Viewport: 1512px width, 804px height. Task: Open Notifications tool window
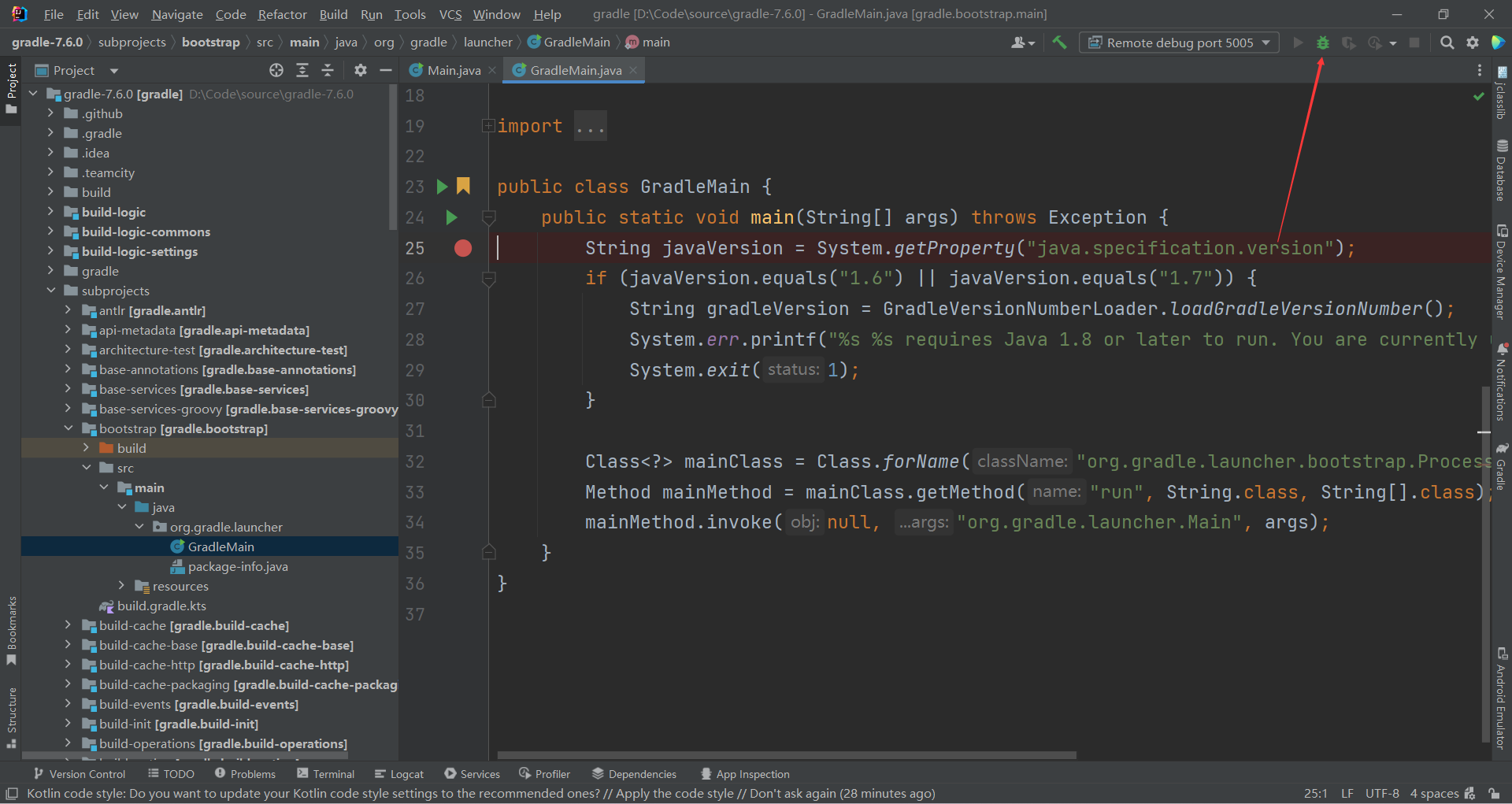point(1502,382)
